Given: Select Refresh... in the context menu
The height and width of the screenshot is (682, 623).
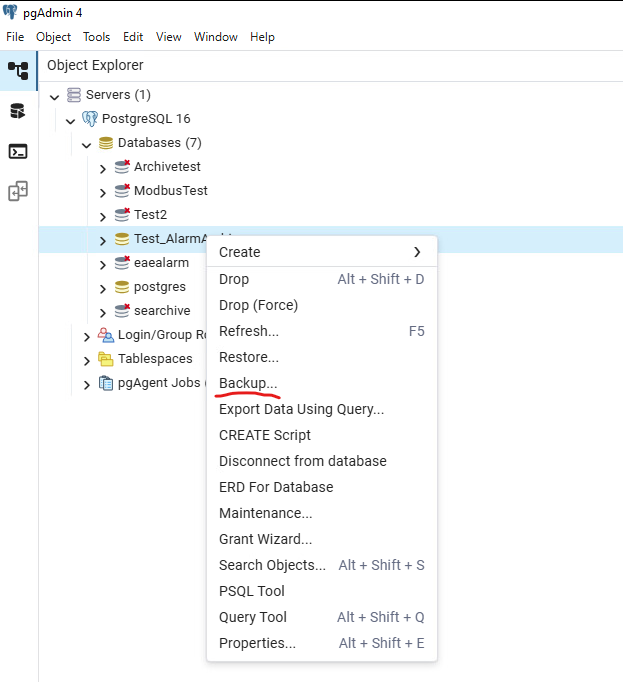Looking at the screenshot, I should (x=322, y=331).
